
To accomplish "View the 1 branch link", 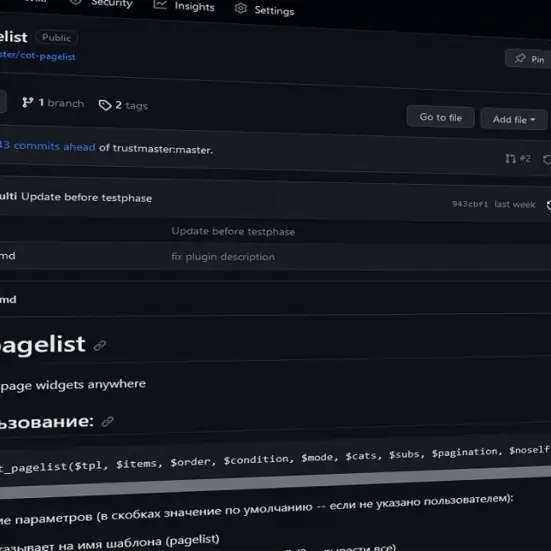I will 53,103.
